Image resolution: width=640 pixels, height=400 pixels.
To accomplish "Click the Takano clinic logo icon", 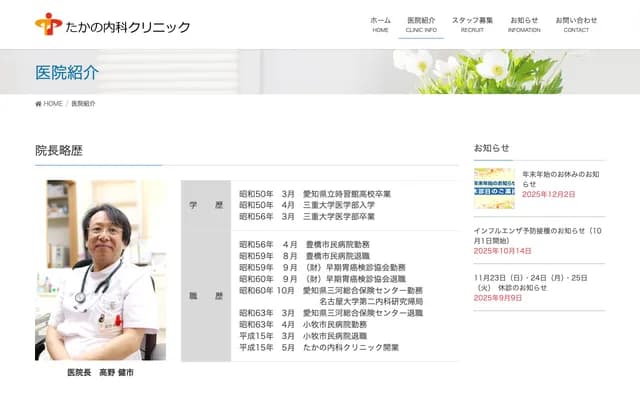I will click(49, 24).
